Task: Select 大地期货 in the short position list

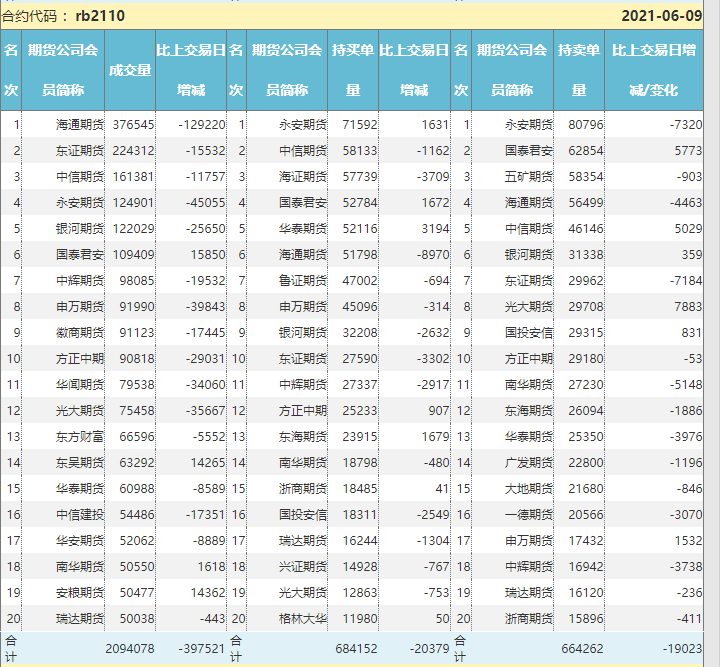Action: pos(529,489)
